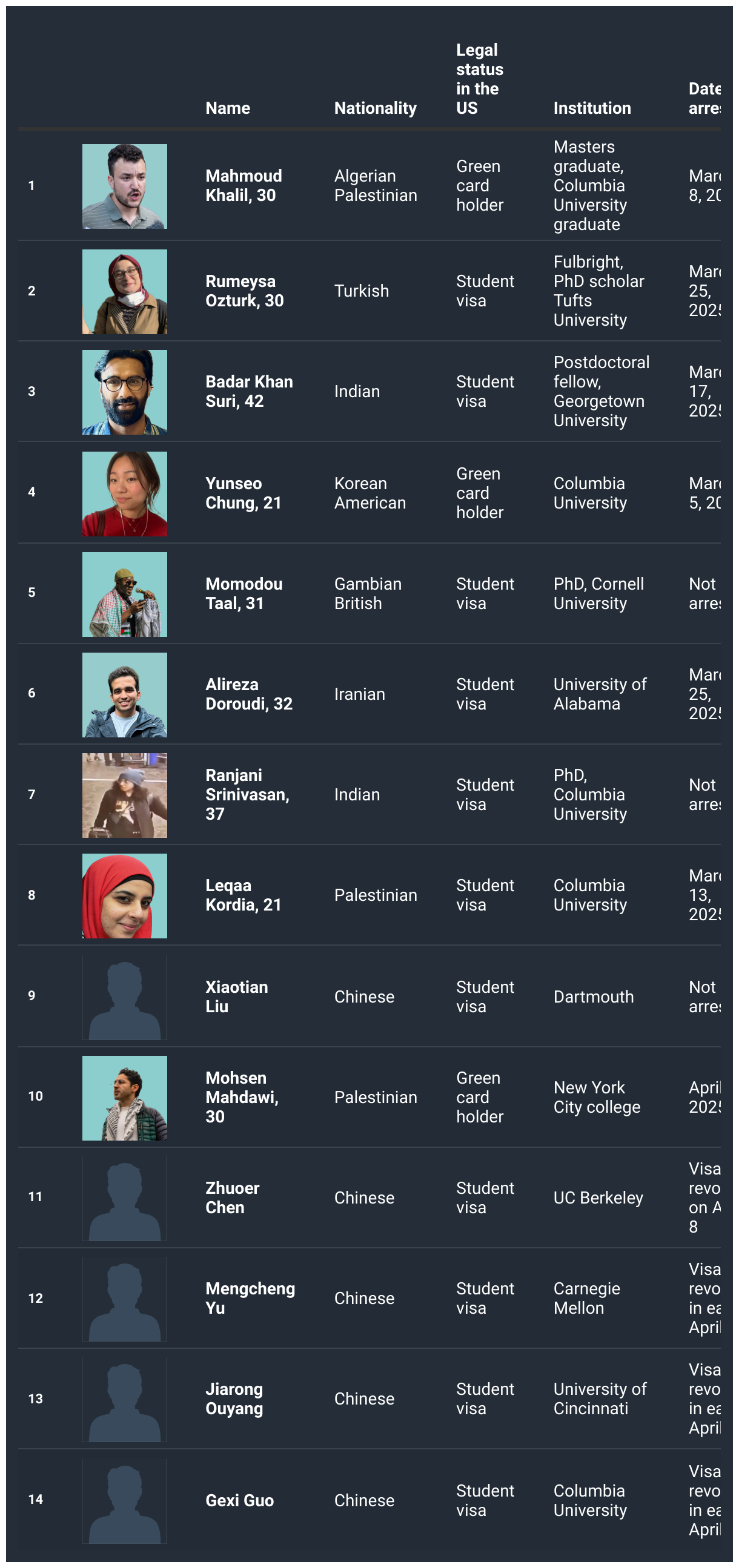The width and height of the screenshot is (739, 1568).
Task: Select the silhouette icon beside Mengcheng Yu
Action: pos(125,1299)
